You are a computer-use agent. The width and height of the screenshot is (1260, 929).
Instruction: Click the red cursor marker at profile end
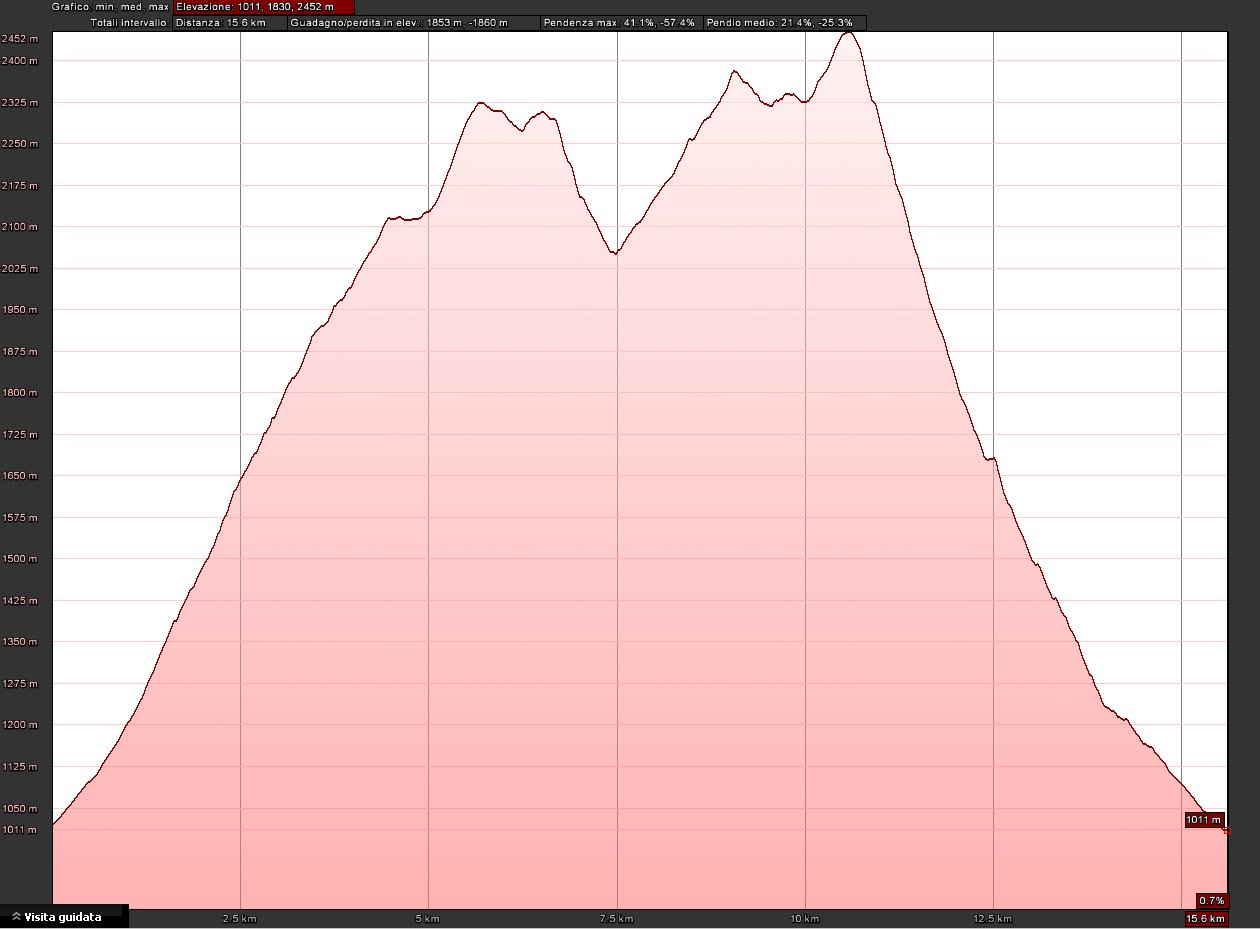point(1227,831)
